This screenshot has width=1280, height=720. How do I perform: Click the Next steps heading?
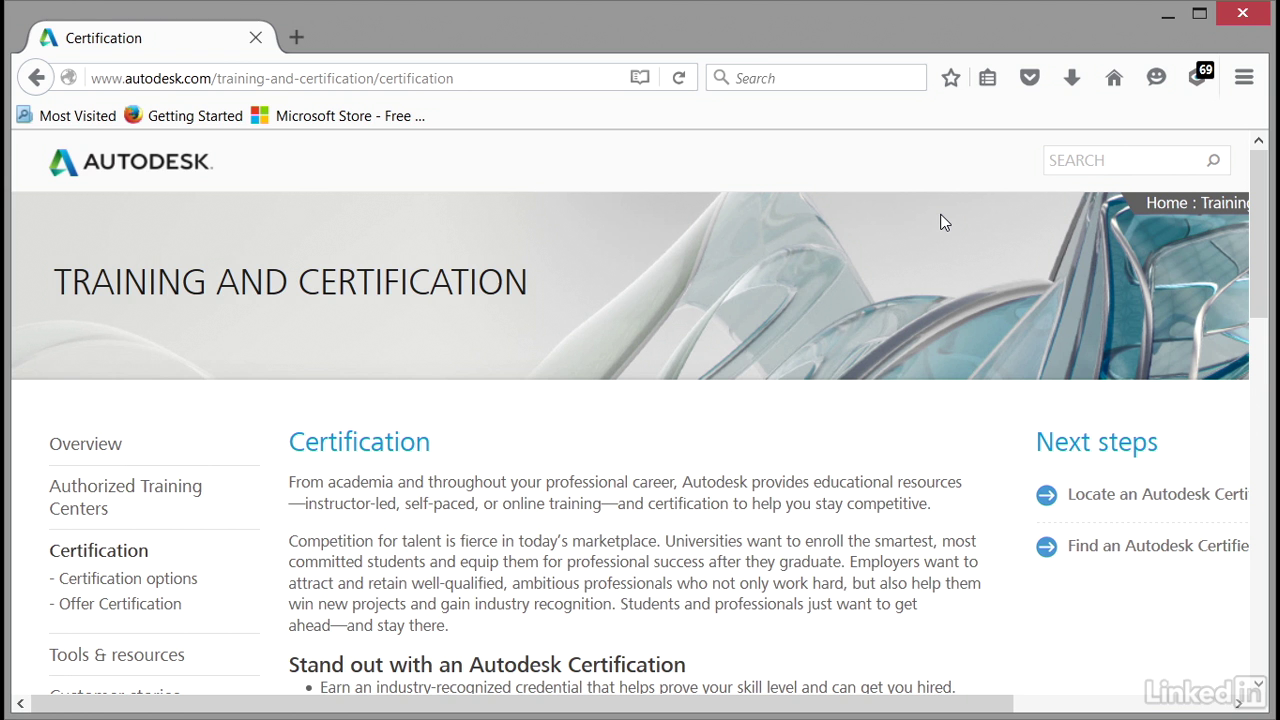(x=1096, y=442)
